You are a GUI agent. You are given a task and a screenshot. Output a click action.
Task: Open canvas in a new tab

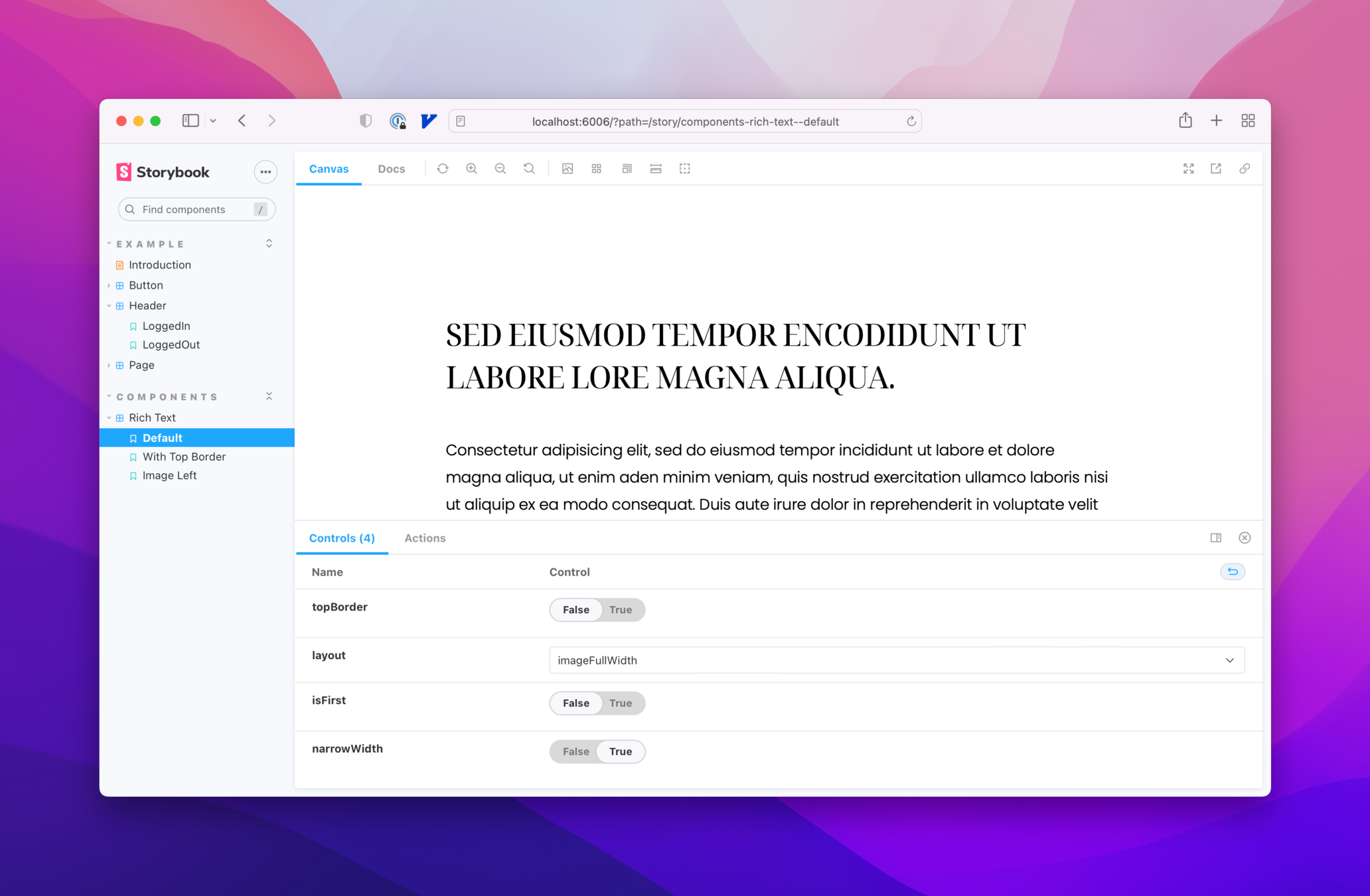(x=1216, y=169)
